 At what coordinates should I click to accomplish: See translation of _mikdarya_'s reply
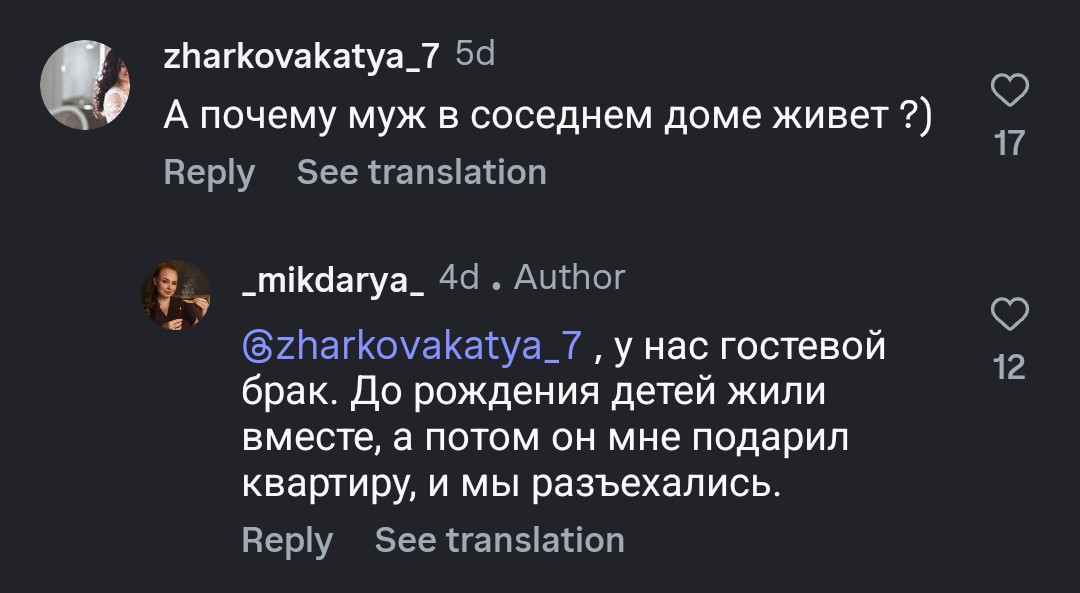pos(499,540)
